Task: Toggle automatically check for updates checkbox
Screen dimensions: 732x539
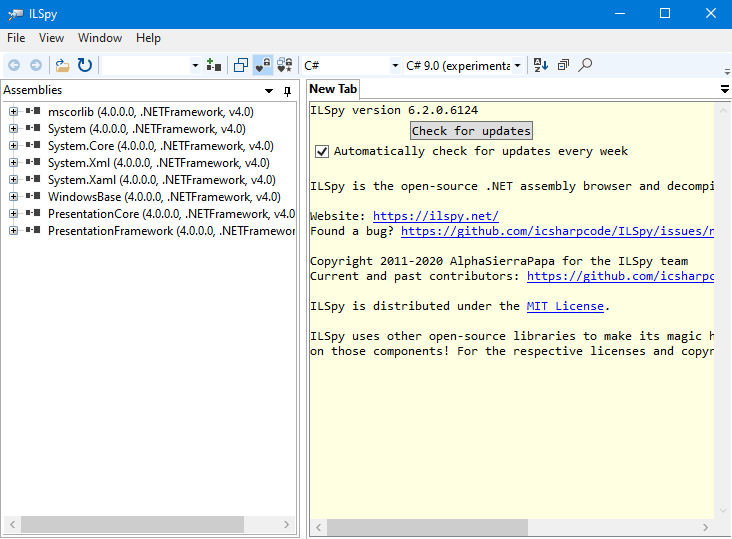Action: [322, 151]
